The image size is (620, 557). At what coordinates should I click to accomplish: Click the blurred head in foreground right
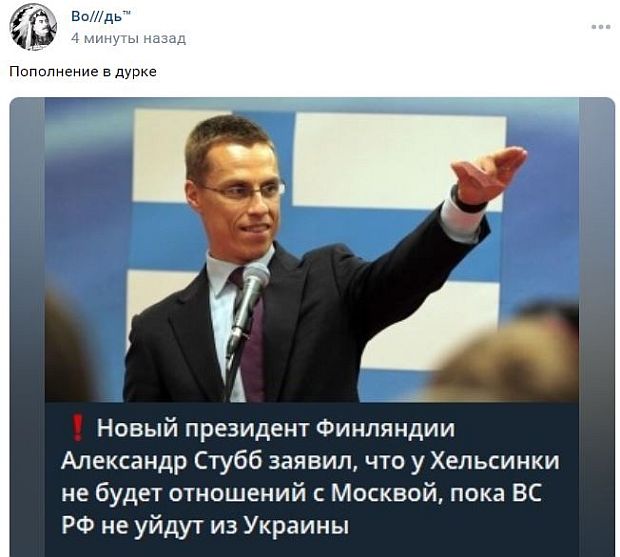tap(510, 356)
